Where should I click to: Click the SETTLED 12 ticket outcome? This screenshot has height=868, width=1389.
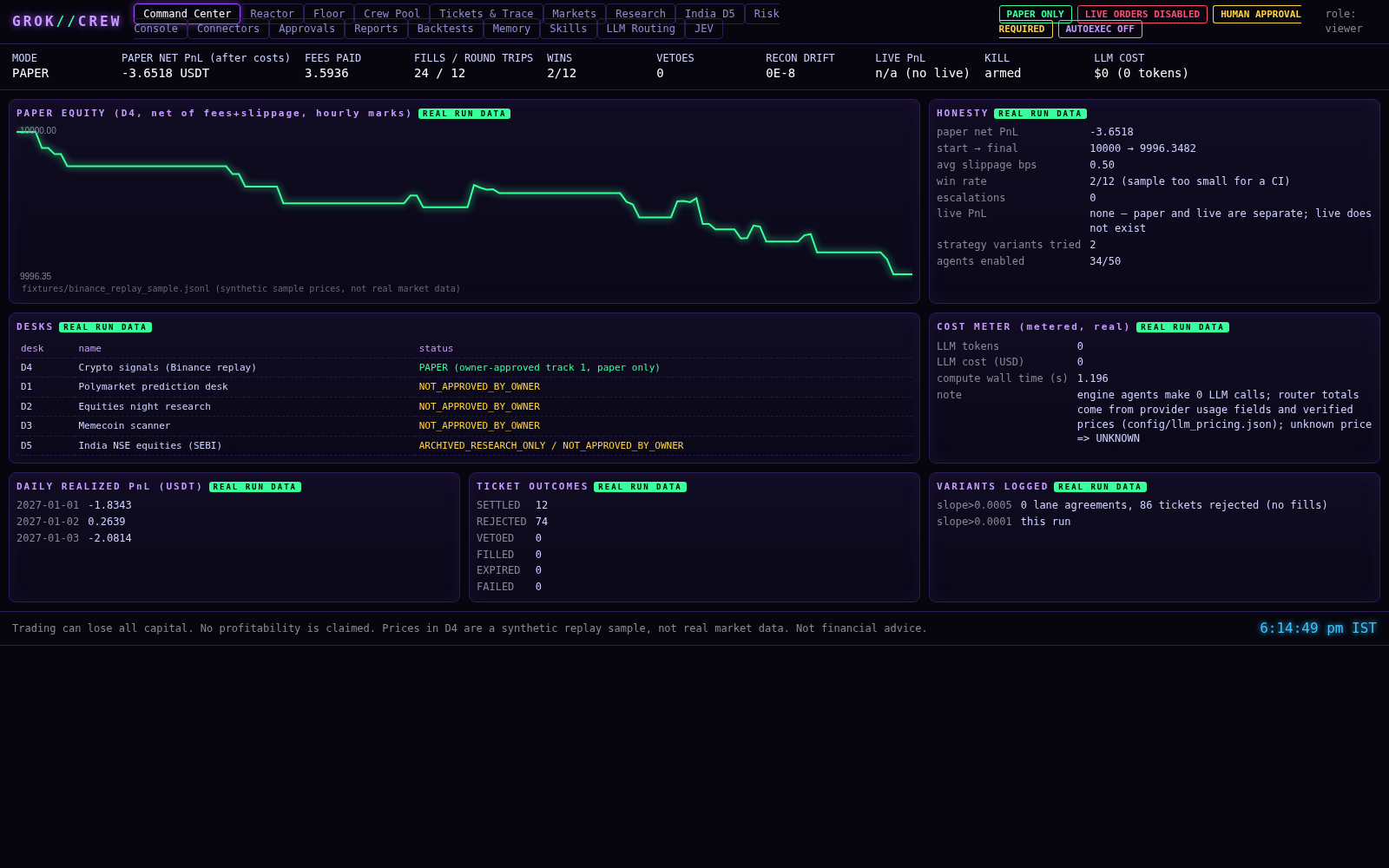tap(512, 505)
